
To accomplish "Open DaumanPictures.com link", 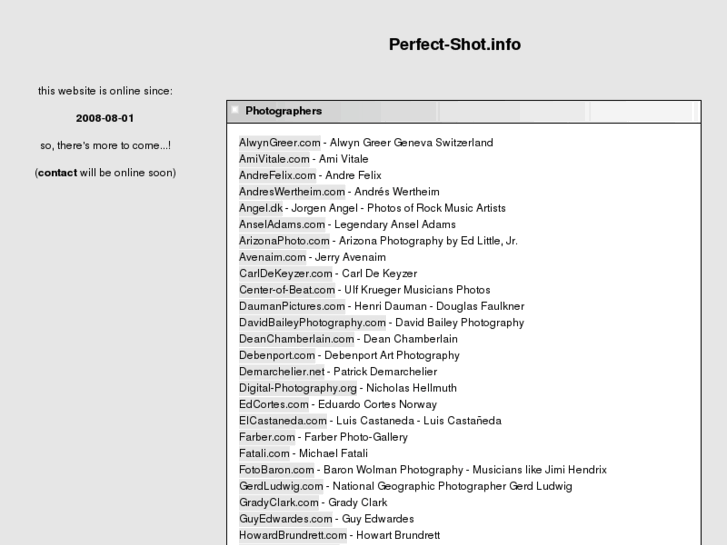I will tap(292, 306).
